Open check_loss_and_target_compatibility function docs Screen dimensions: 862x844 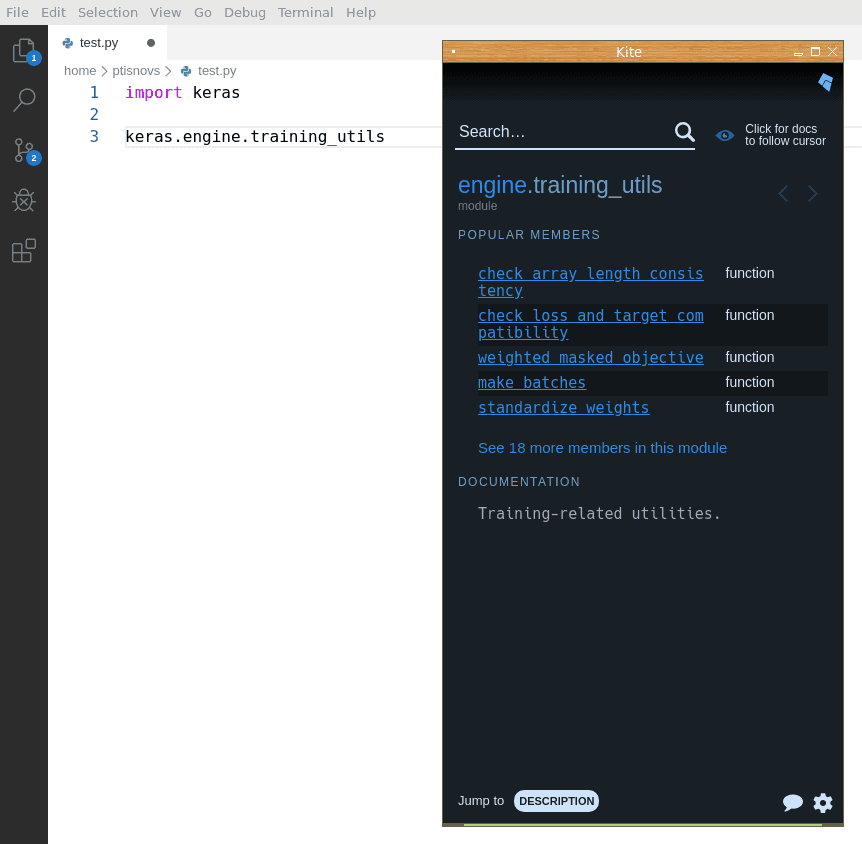(x=590, y=324)
